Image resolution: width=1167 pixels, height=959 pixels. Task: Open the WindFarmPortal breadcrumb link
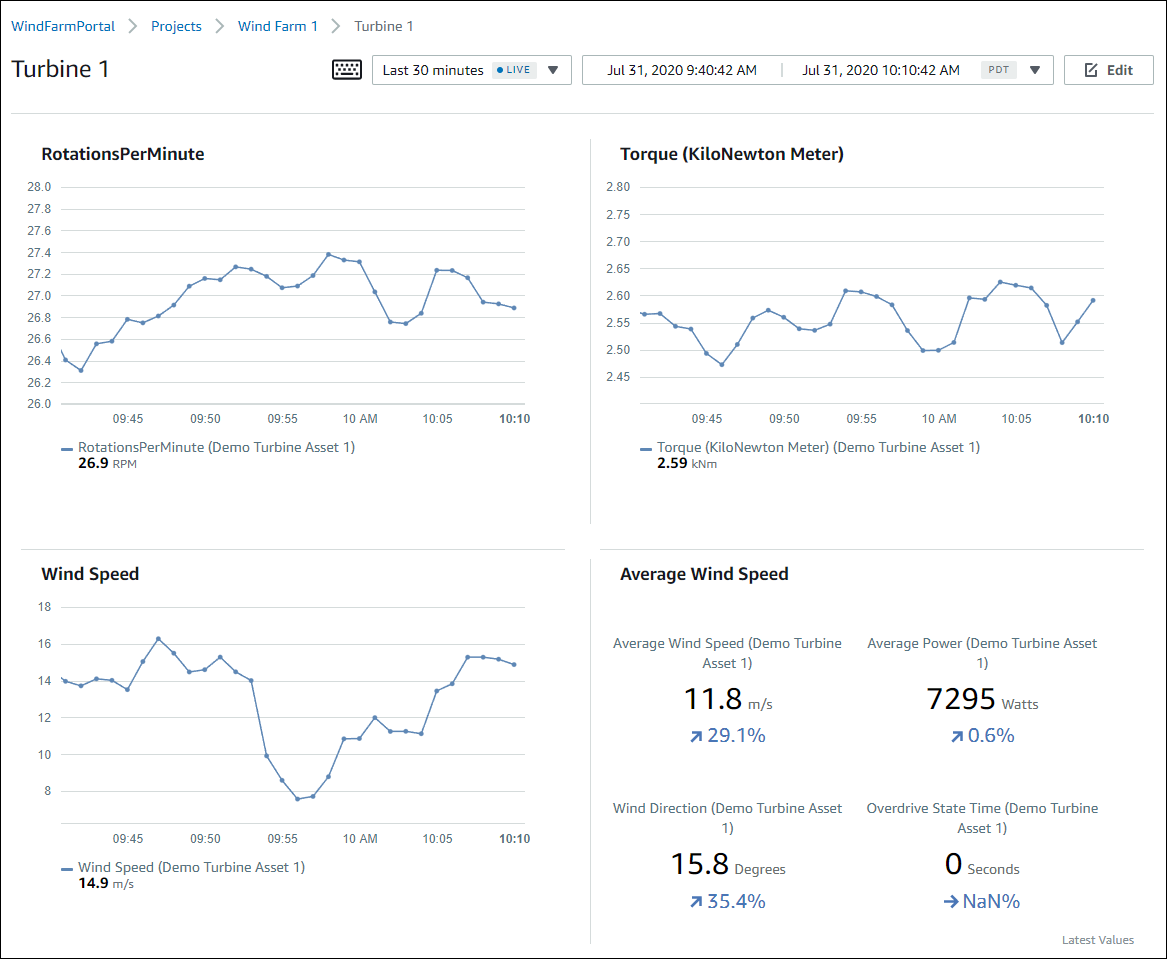(x=62, y=26)
